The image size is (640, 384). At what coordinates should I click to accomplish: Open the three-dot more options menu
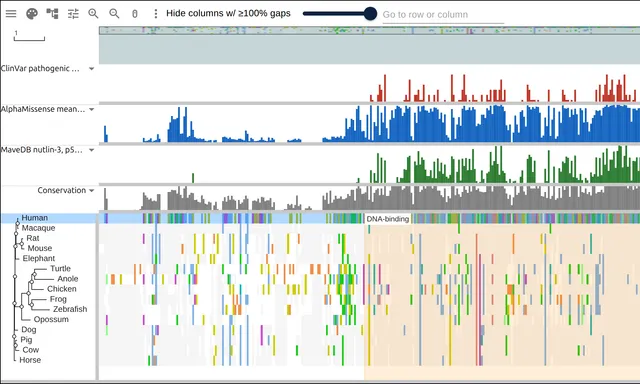pyautogui.click(x=155, y=13)
